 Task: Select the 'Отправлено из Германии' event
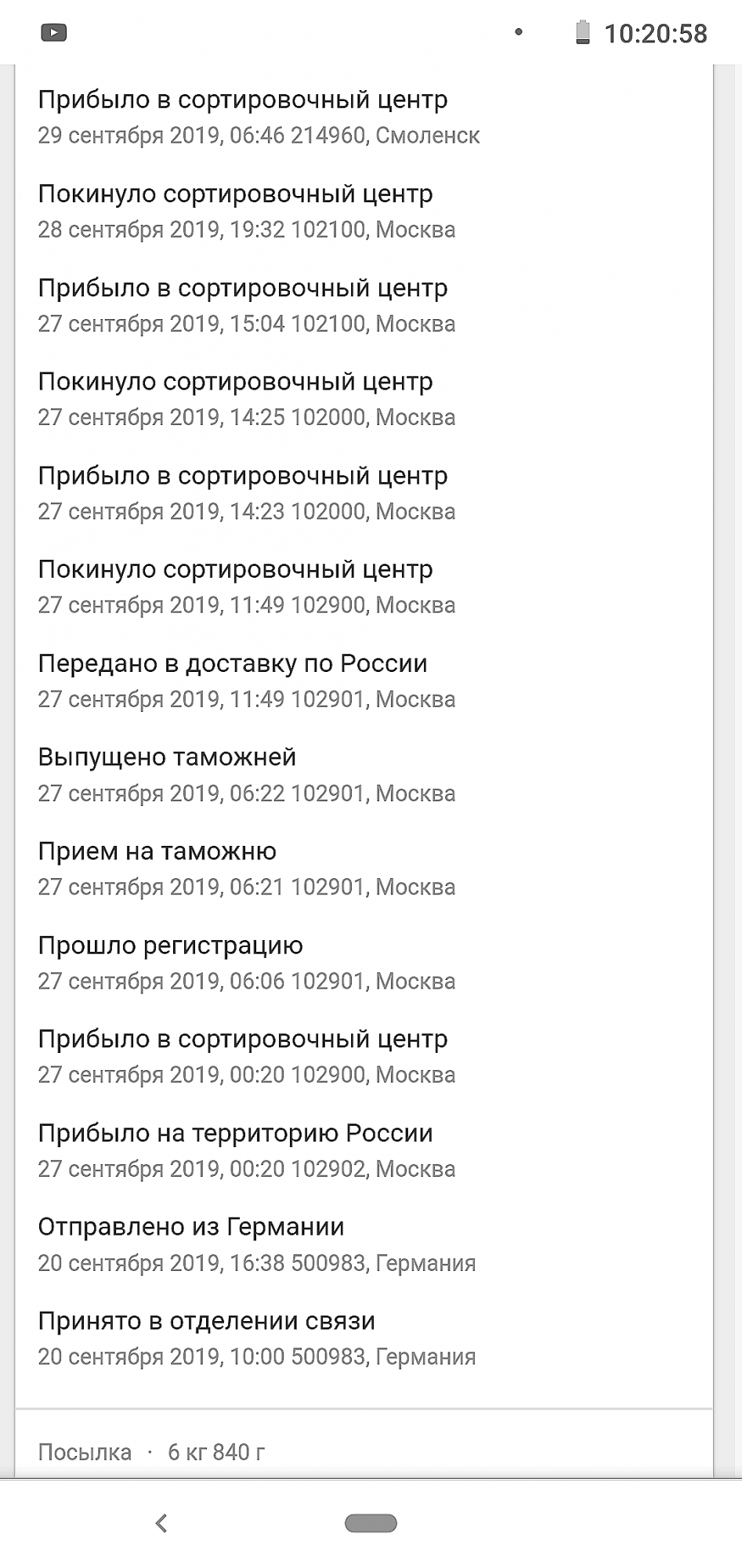pos(257,1245)
